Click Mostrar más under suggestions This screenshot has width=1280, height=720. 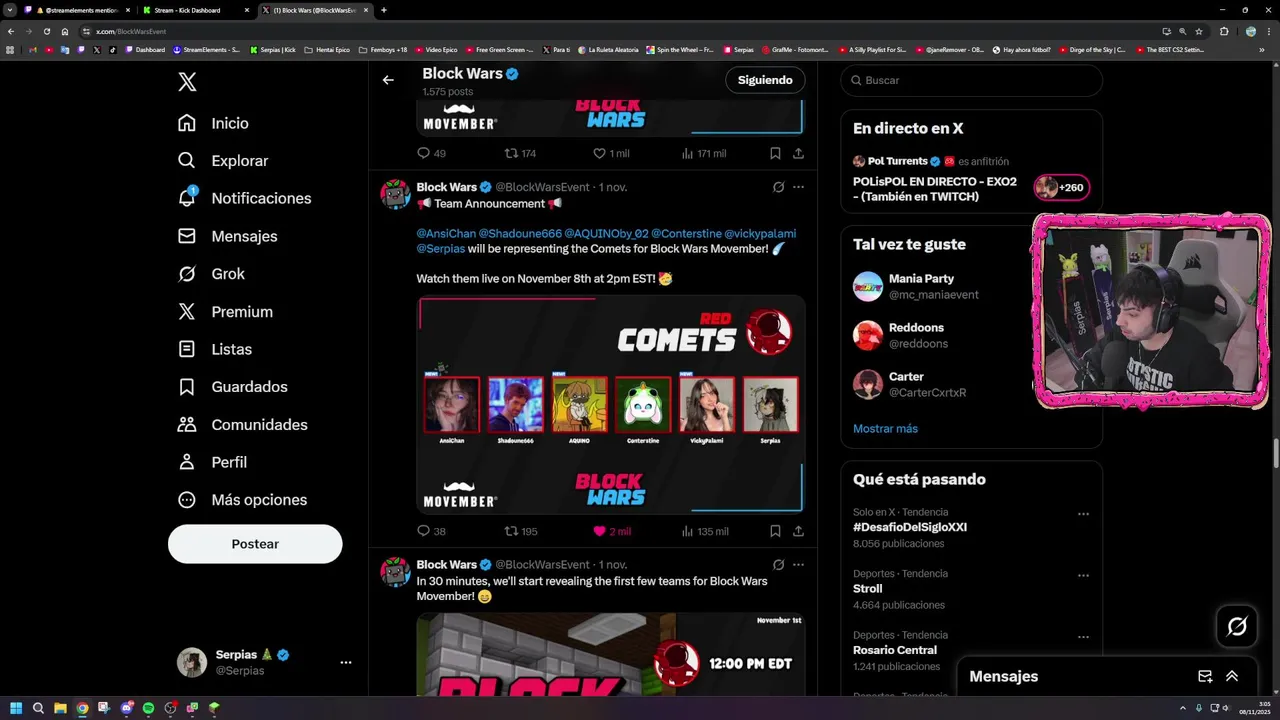pyautogui.click(x=885, y=428)
